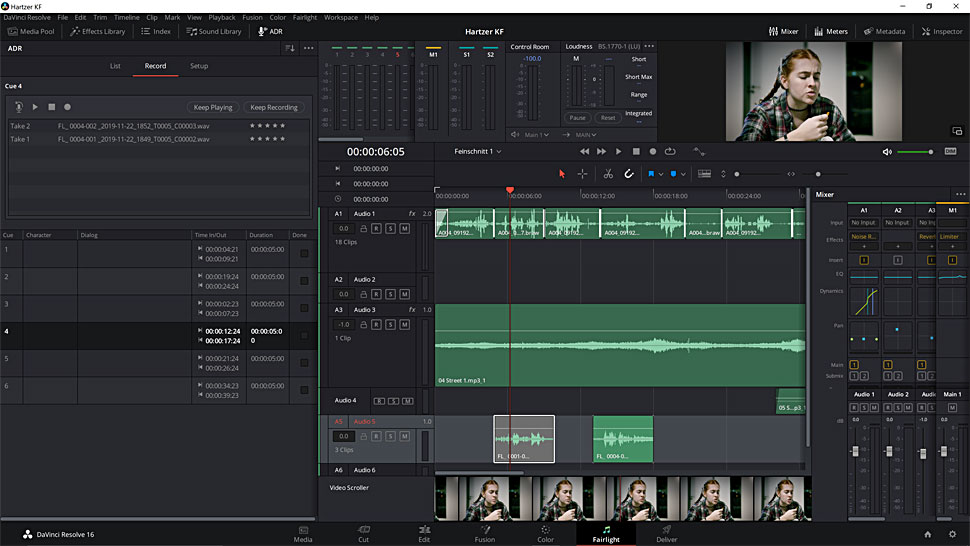Play the ADR cue take

35,107
